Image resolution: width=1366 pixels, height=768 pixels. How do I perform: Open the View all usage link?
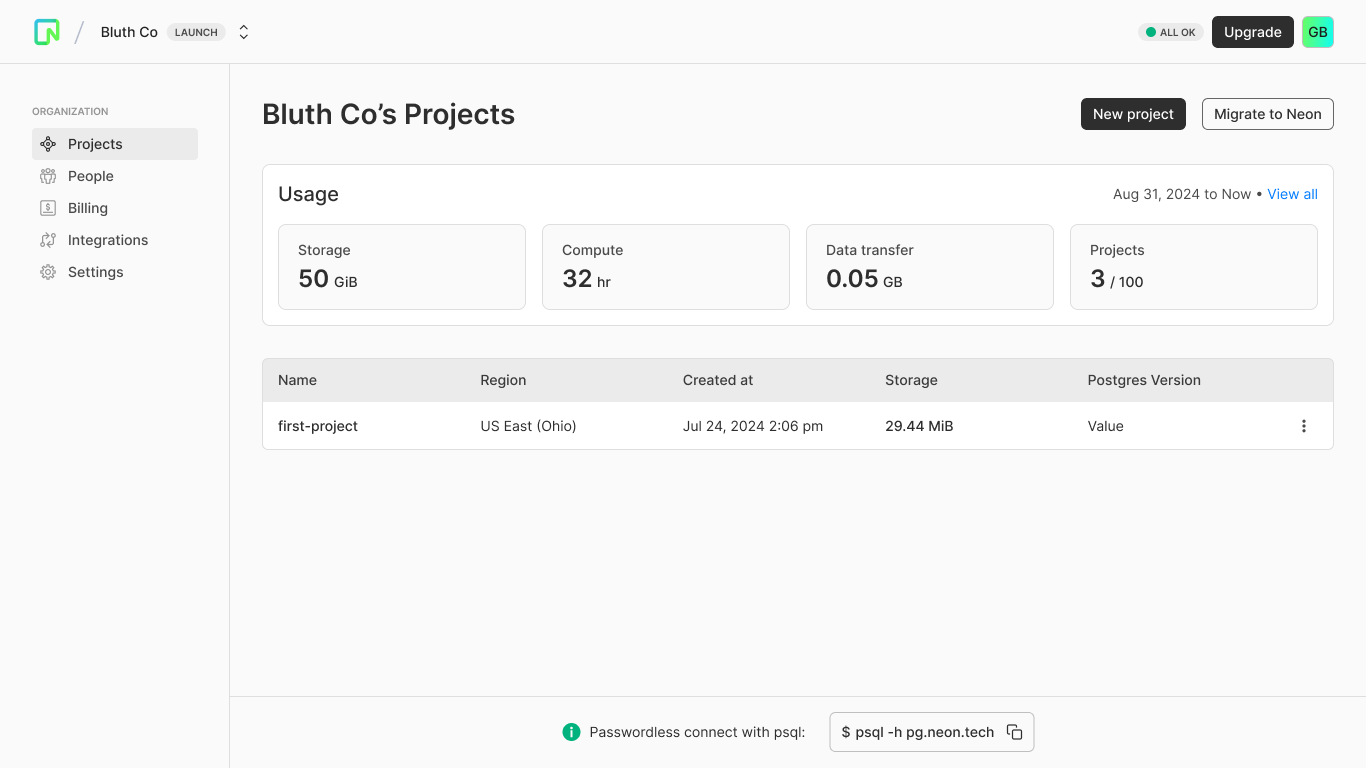[1292, 194]
